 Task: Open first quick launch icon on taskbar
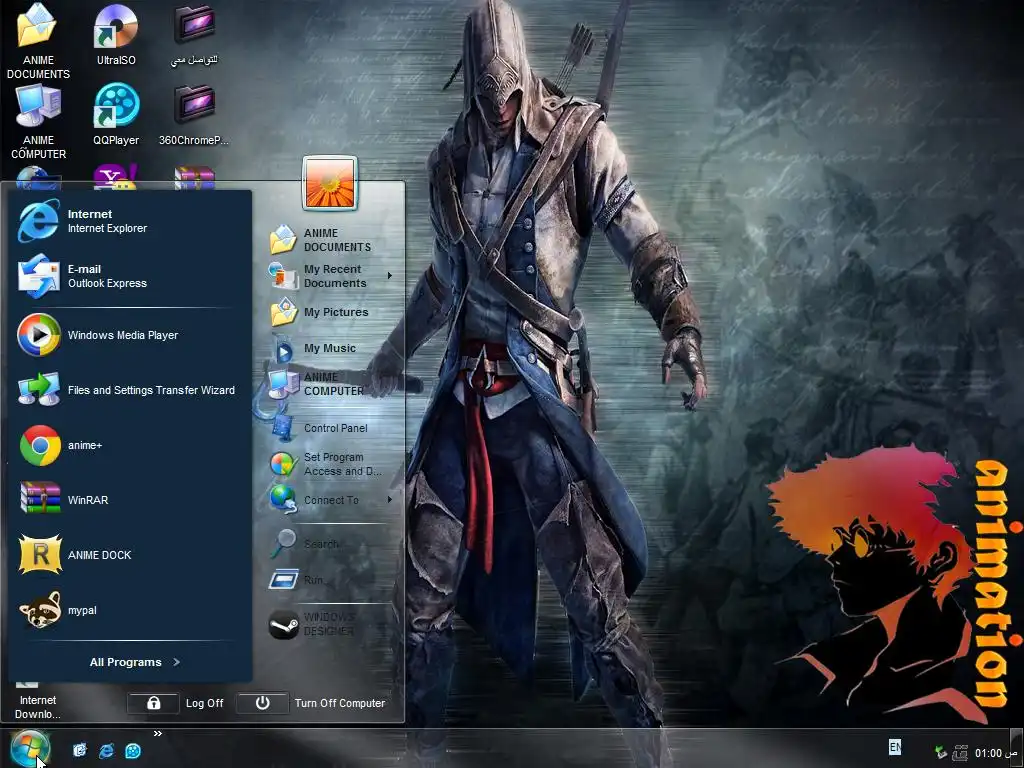click(x=80, y=750)
